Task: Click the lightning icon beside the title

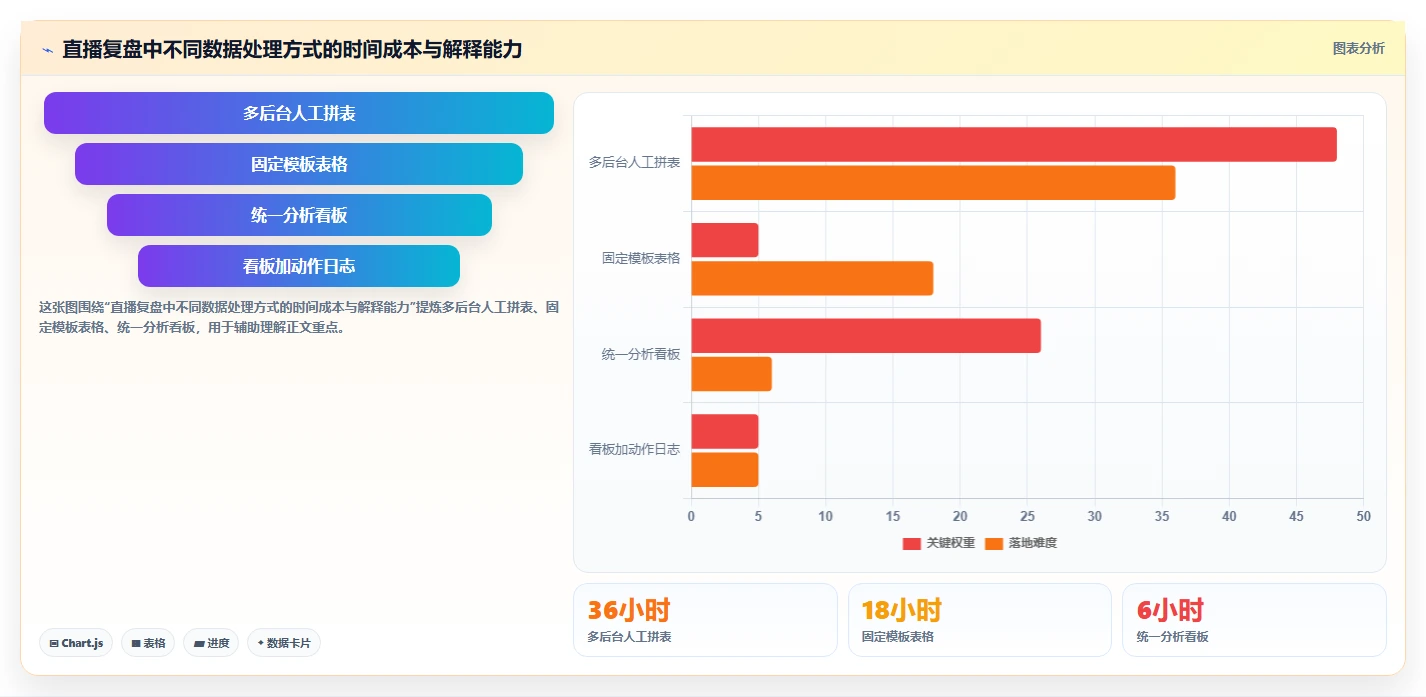Action: [47, 50]
